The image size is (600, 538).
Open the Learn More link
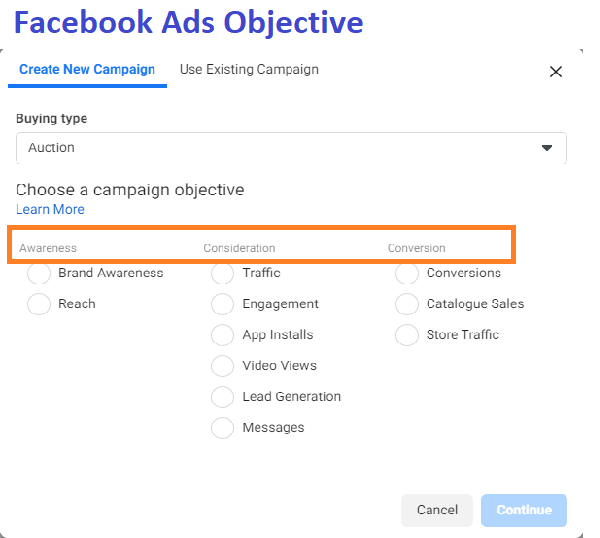tap(50, 209)
